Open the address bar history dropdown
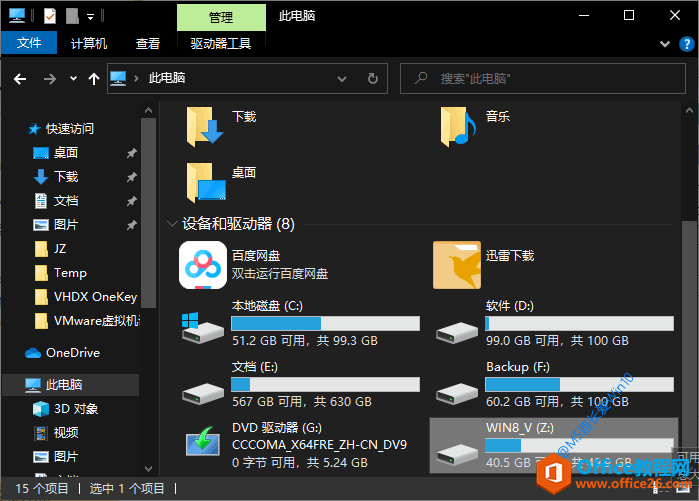The width and height of the screenshot is (699, 501). pos(342,79)
